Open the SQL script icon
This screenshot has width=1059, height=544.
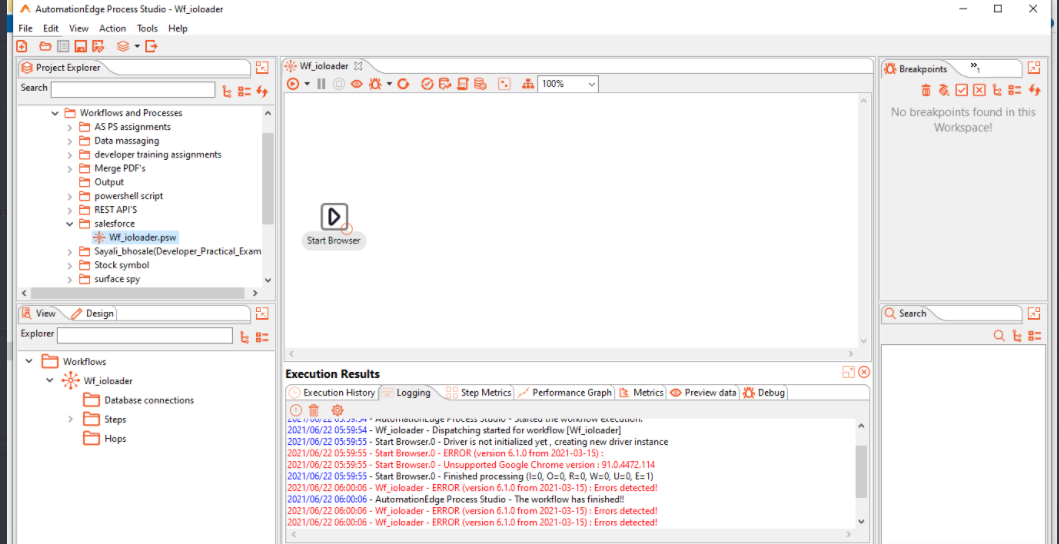pos(463,84)
